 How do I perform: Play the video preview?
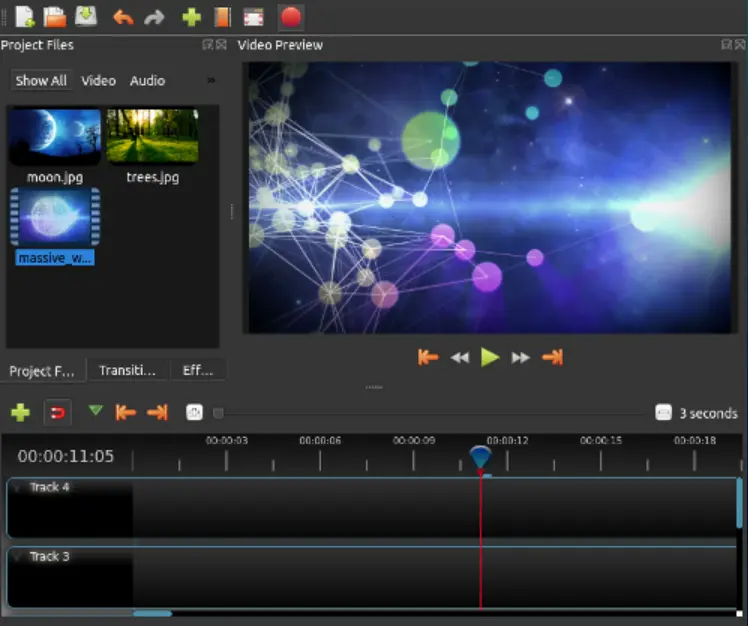click(x=490, y=357)
